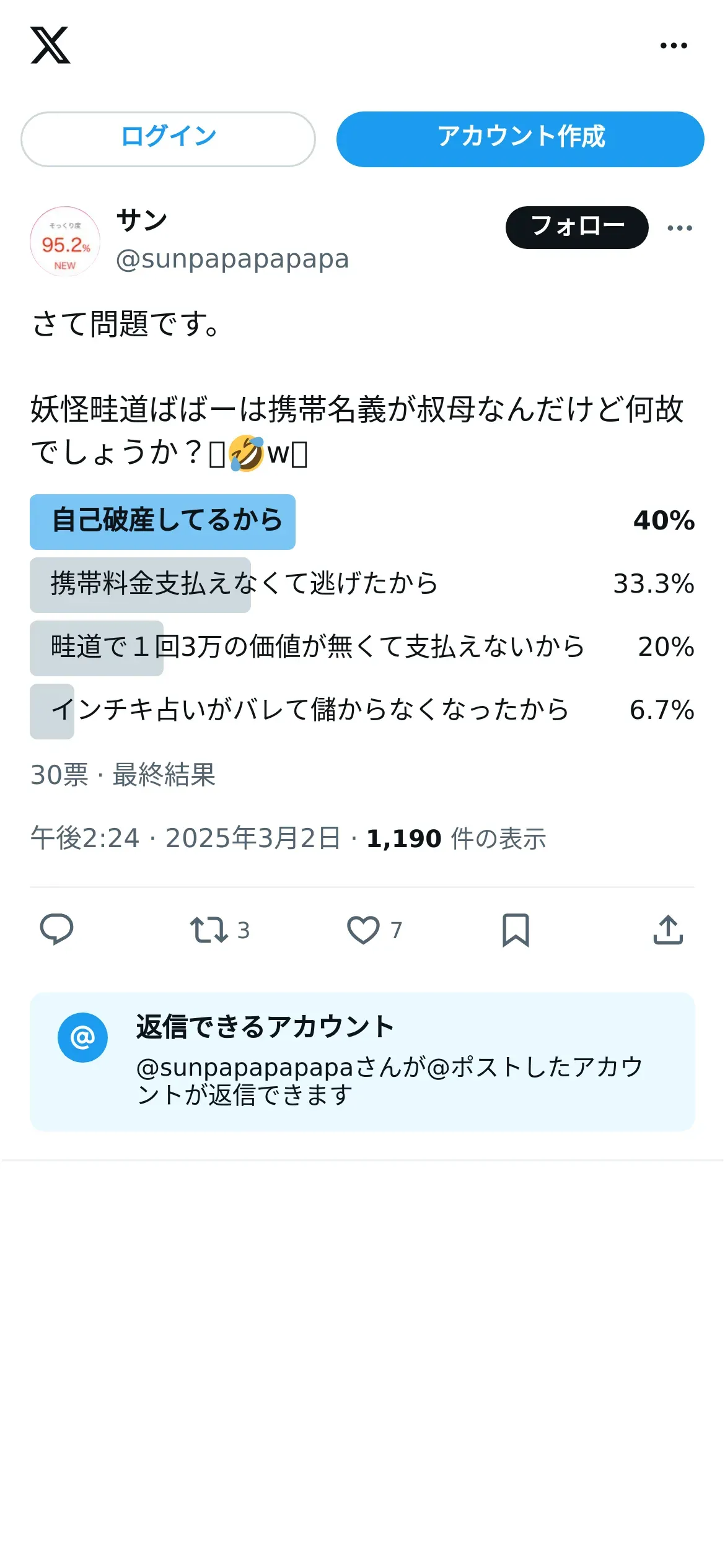Open サン's profile avatar

(65, 241)
